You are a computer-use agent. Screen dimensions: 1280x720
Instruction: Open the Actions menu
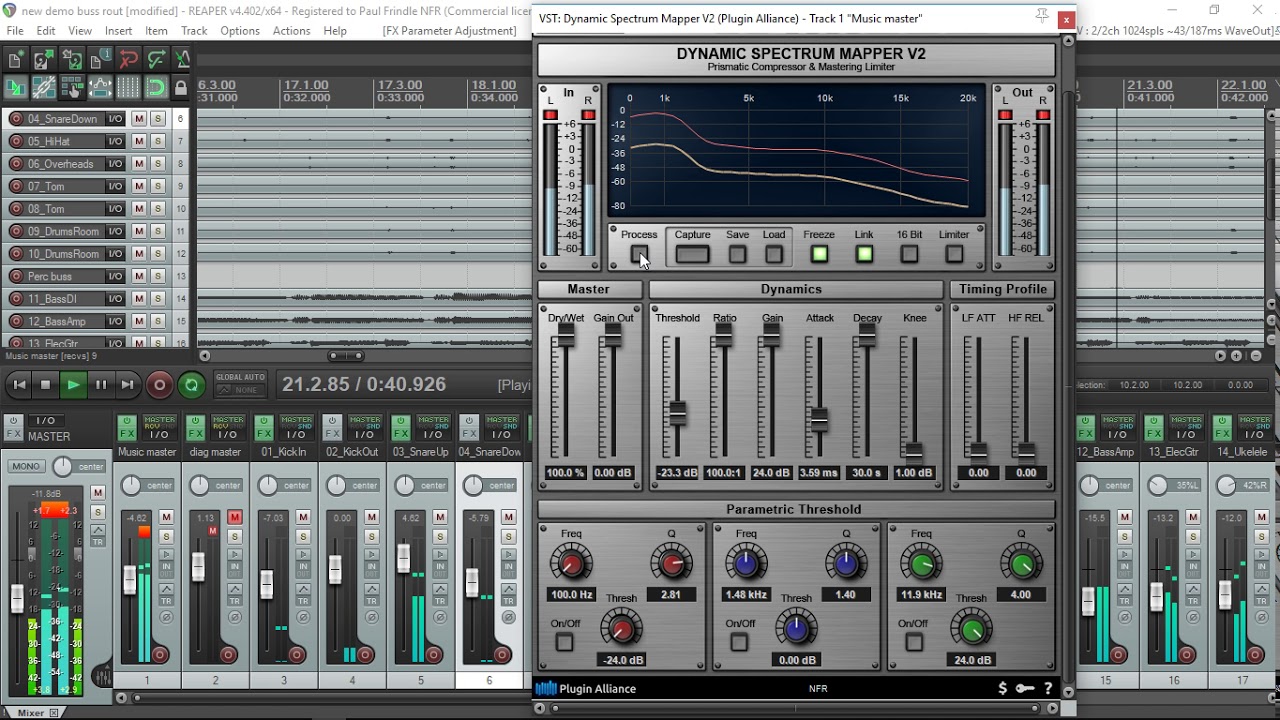coord(292,31)
